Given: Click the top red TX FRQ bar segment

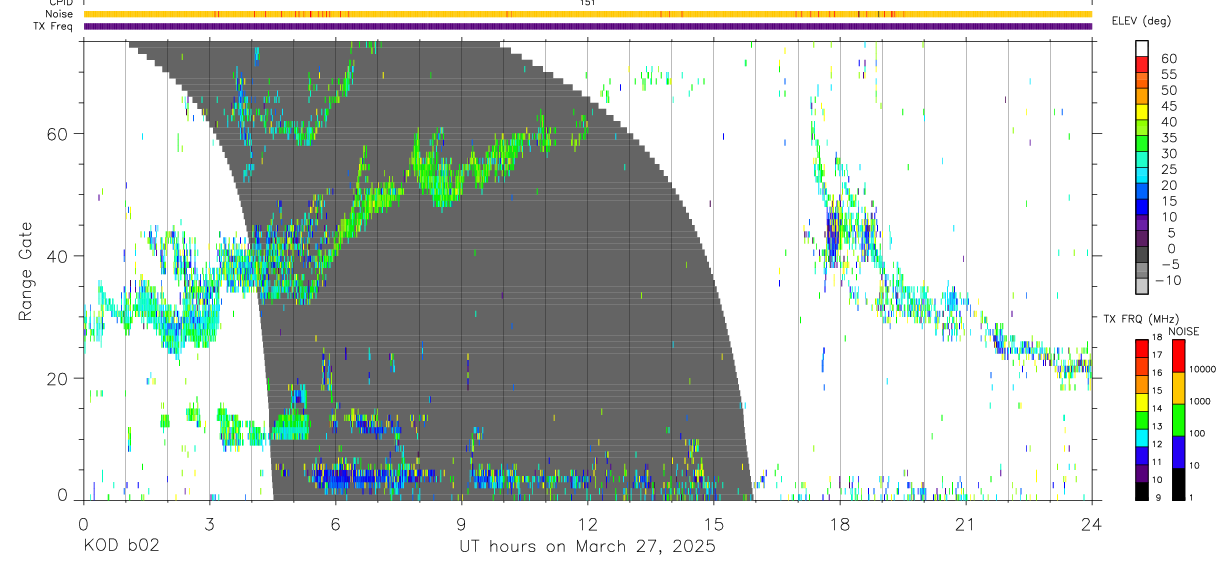Looking at the screenshot, I should 1142,347.
